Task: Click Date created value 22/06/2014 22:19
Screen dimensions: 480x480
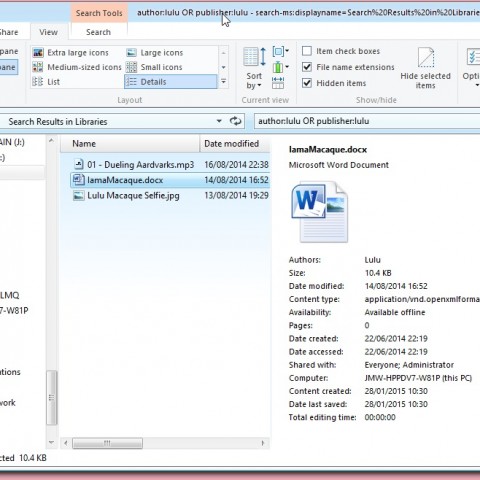Action: tap(396, 339)
